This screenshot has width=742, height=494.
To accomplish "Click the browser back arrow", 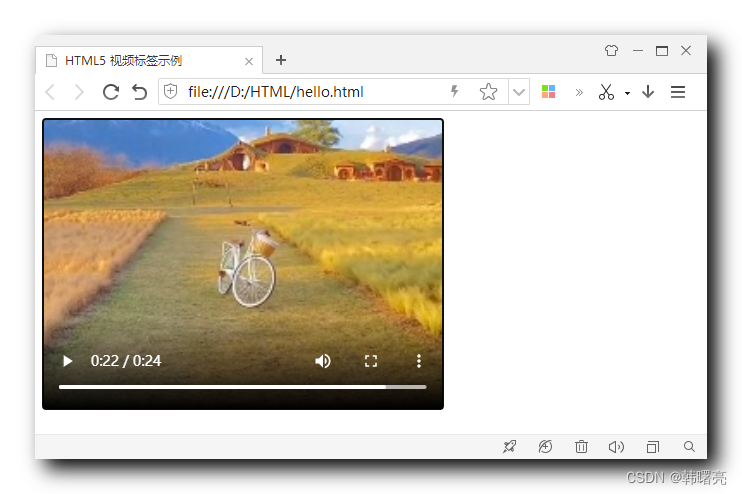I will pos(50,92).
